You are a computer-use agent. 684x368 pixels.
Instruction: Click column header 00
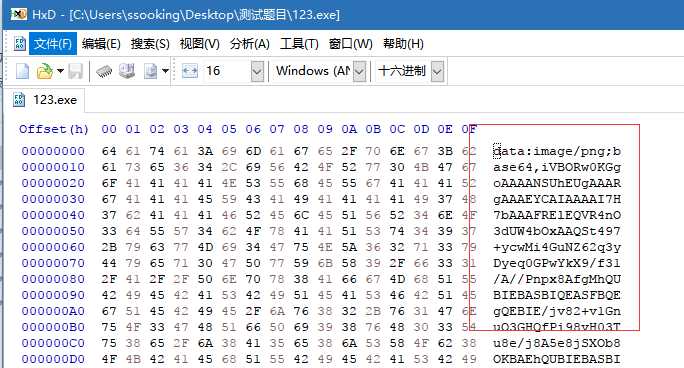pyautogui.click(x=109, y=129)
